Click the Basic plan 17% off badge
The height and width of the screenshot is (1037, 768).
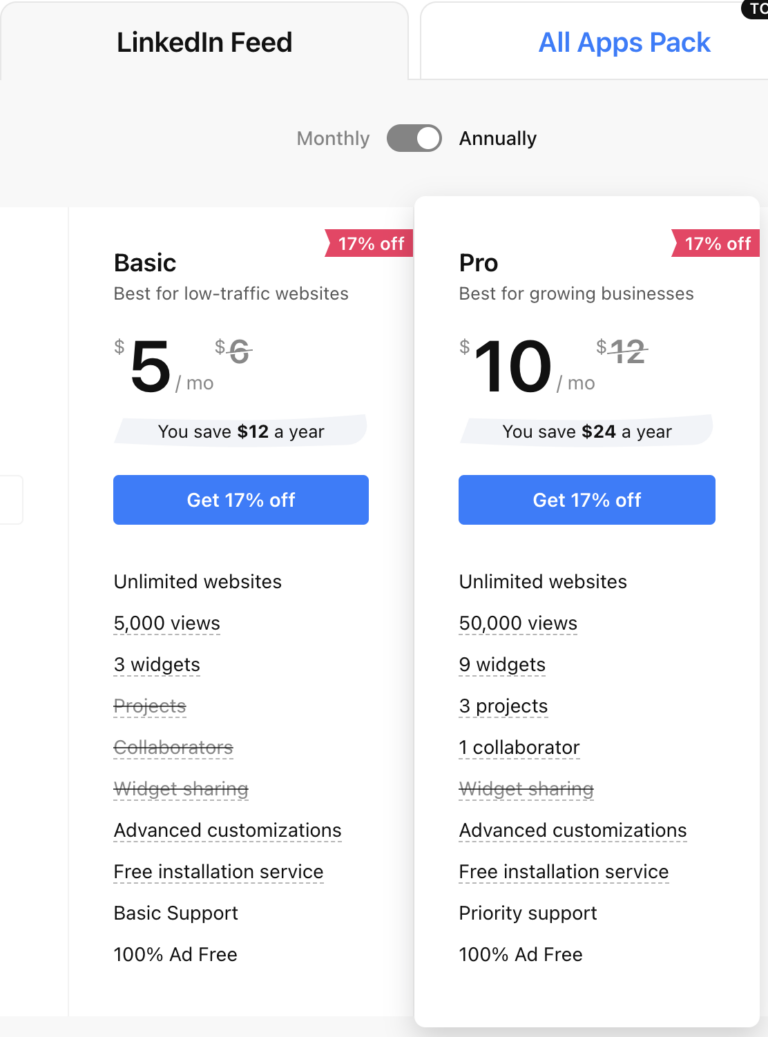(x=370, y=244)
